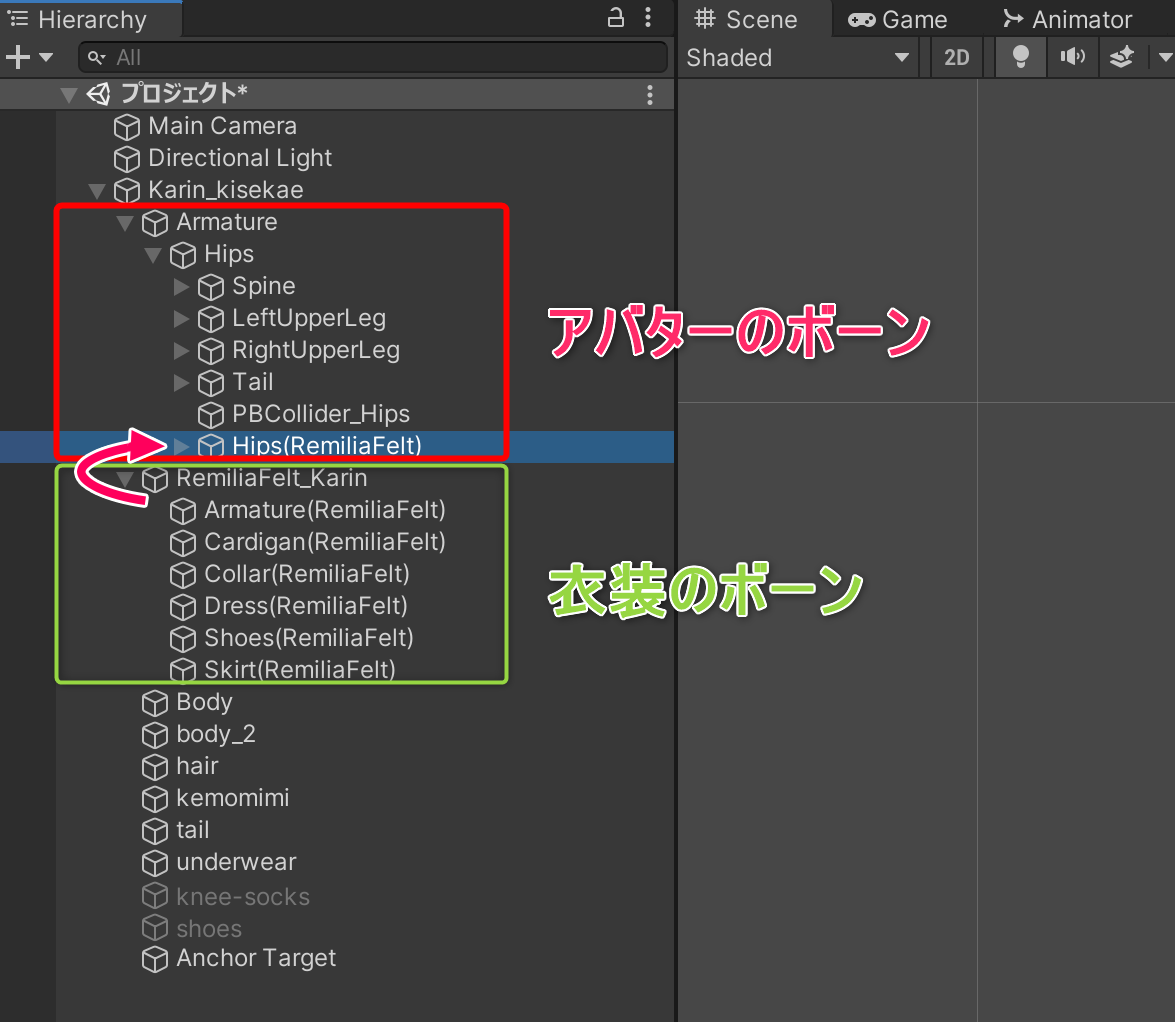1175x1022 pixels.
Task: Select the hair object
Action: [x=197, y=766]
